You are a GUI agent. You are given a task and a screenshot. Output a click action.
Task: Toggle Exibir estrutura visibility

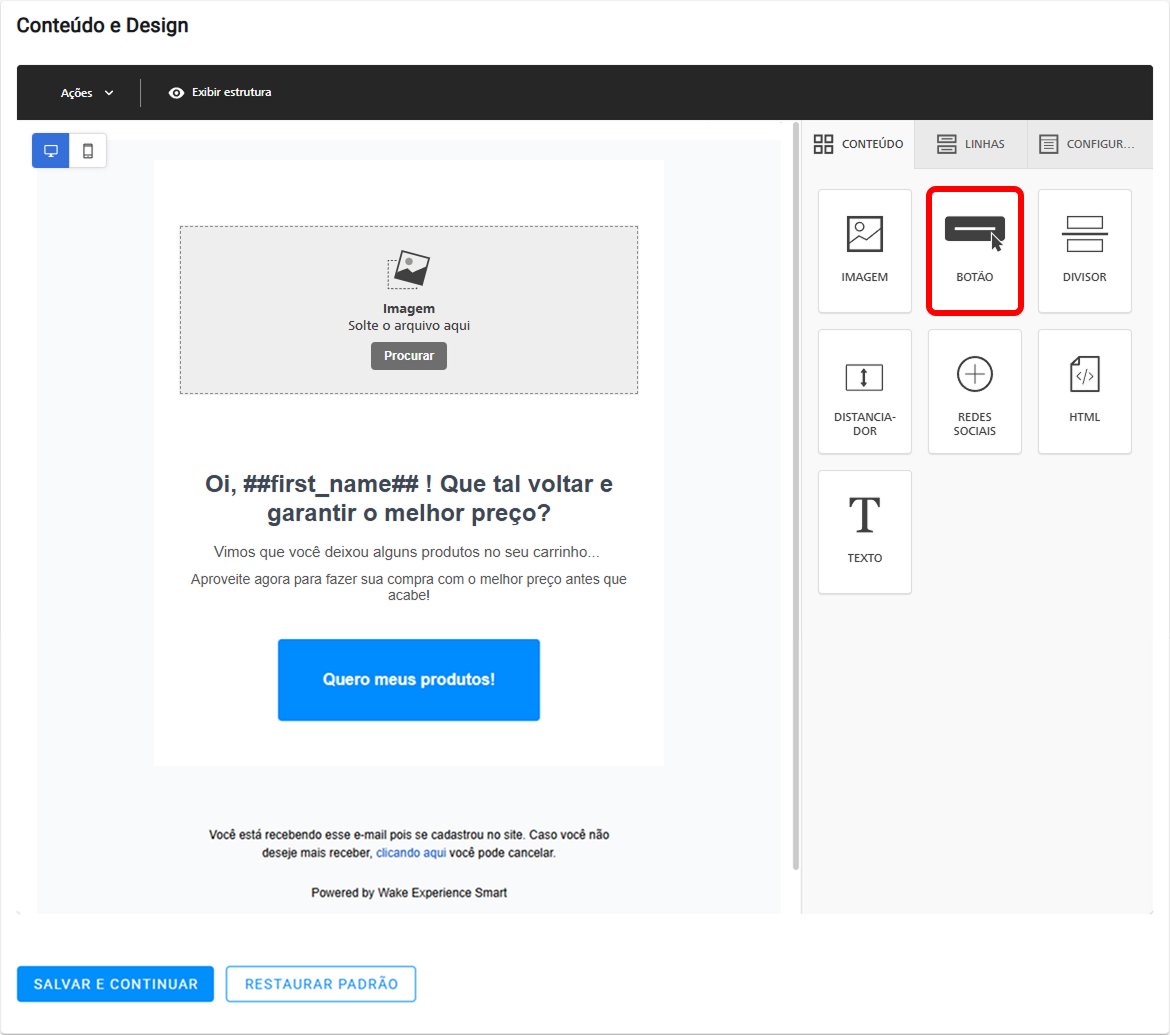(220, 93)
